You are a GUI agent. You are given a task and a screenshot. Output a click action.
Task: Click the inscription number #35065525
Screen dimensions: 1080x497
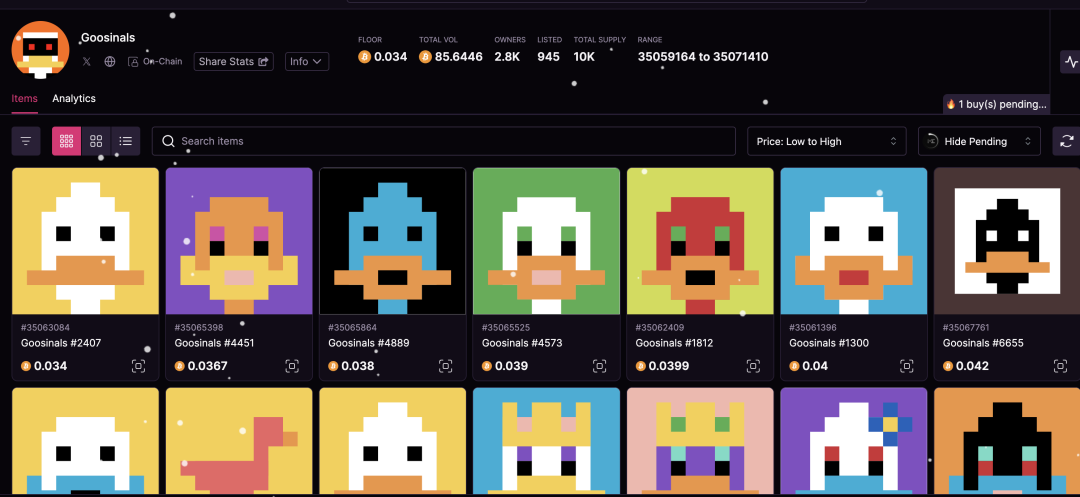(x=506, y=328)
